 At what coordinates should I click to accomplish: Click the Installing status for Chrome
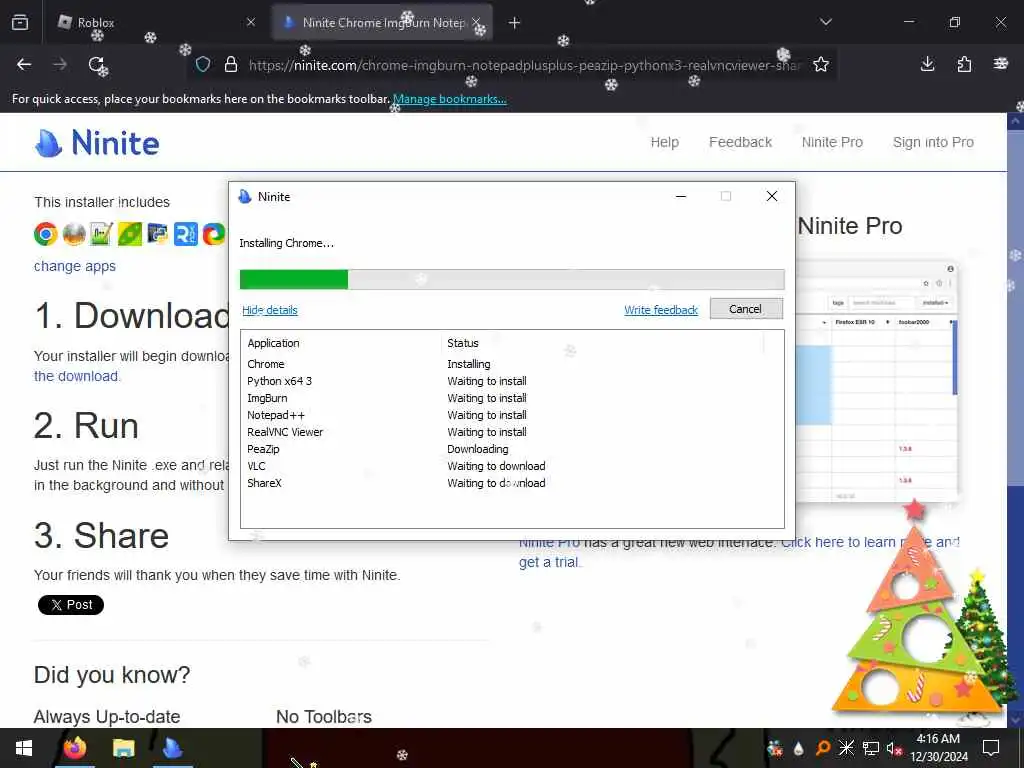(468, 364)
